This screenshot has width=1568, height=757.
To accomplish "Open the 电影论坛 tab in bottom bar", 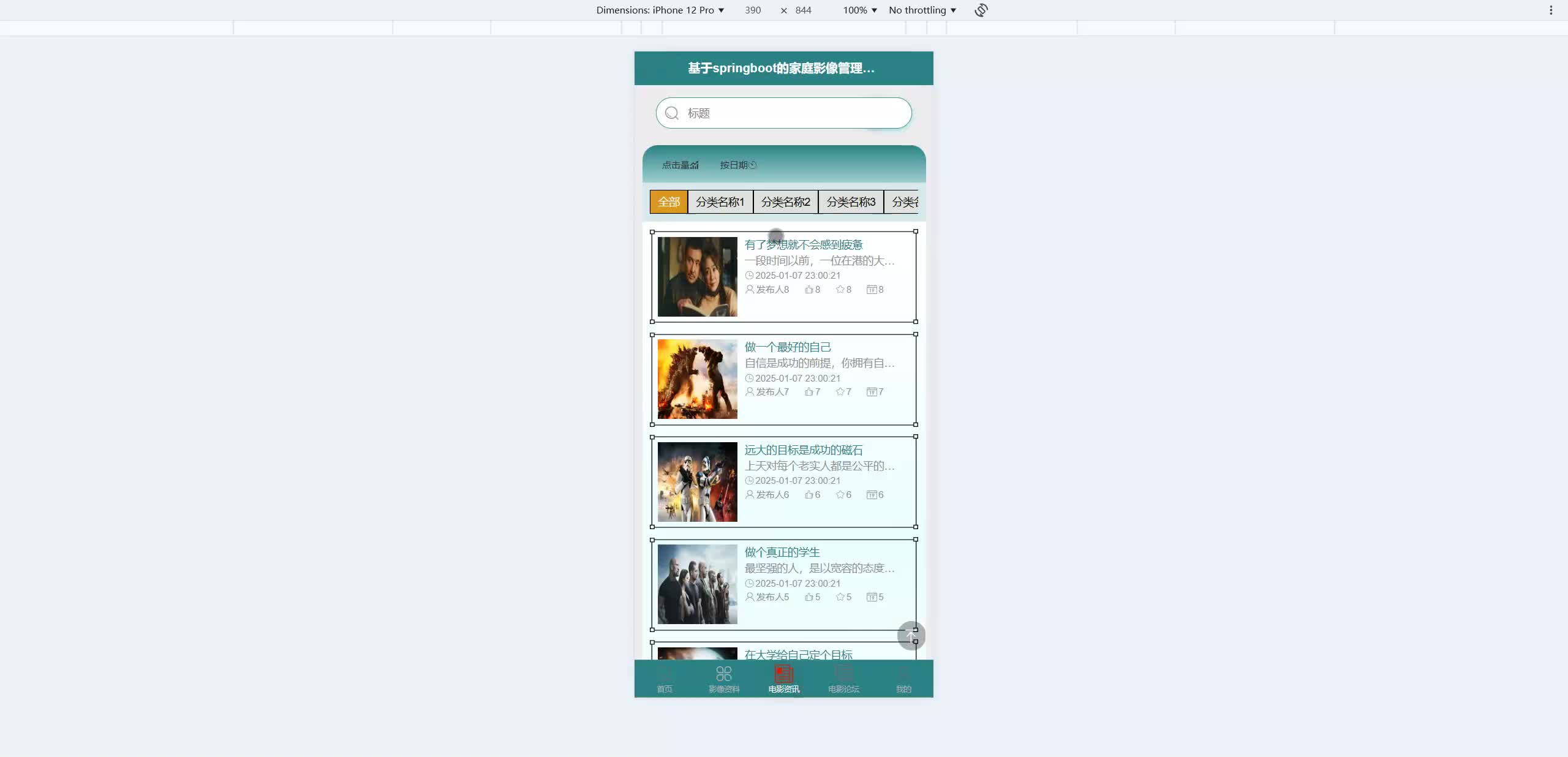I will click(x=843, y=679).
